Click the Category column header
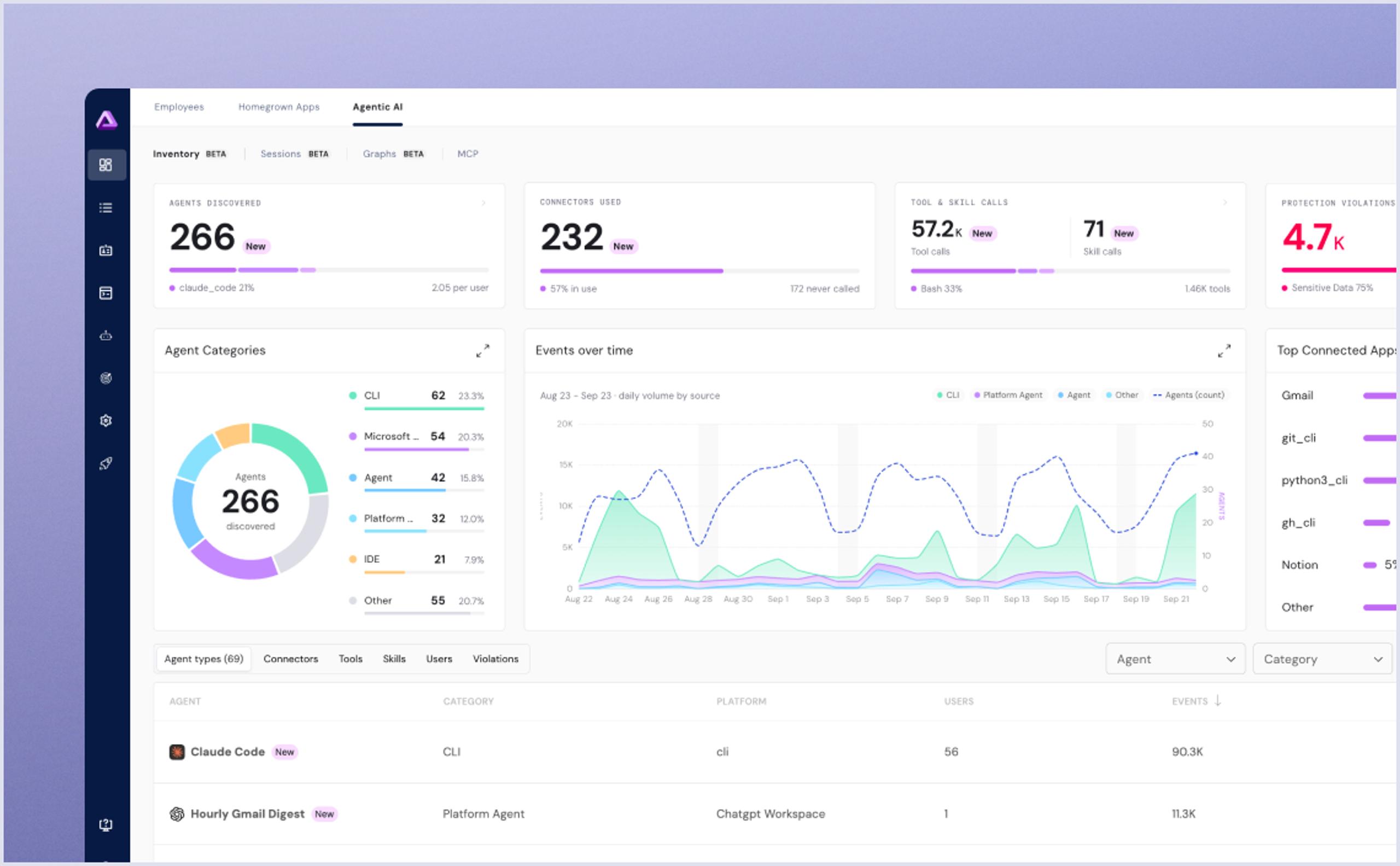Viewport: 1400px width, 866px height. (x=468, y=701)
